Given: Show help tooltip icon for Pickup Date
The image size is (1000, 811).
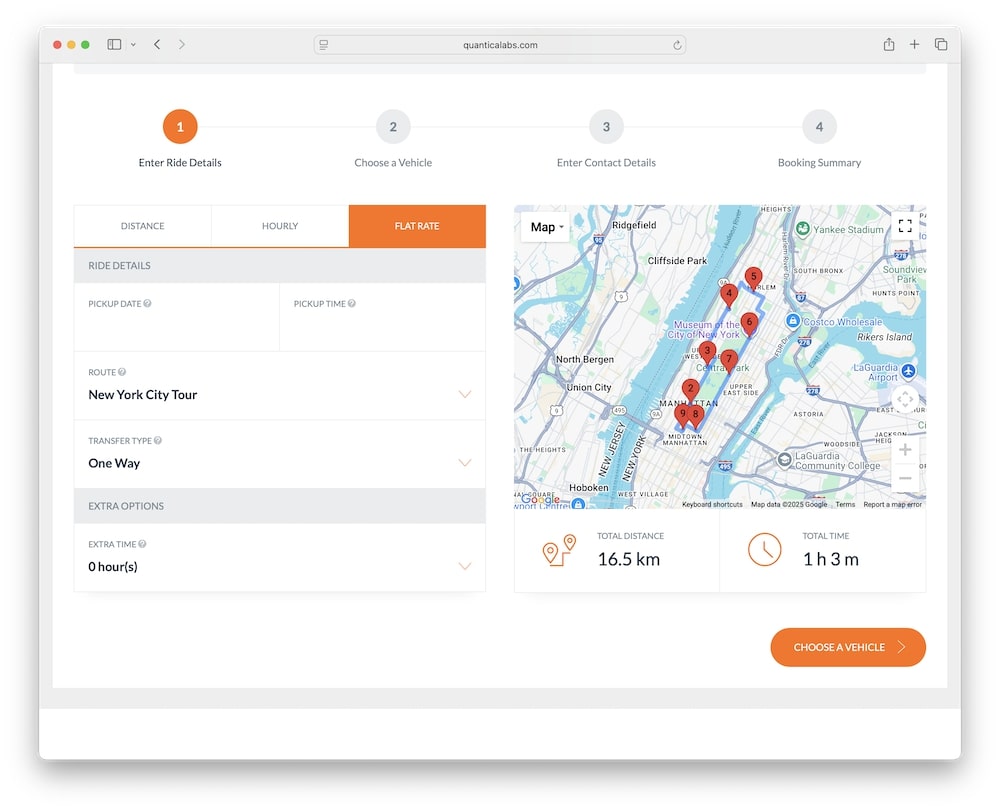Looking at the screenshot, I should click(x=147, y=303).
